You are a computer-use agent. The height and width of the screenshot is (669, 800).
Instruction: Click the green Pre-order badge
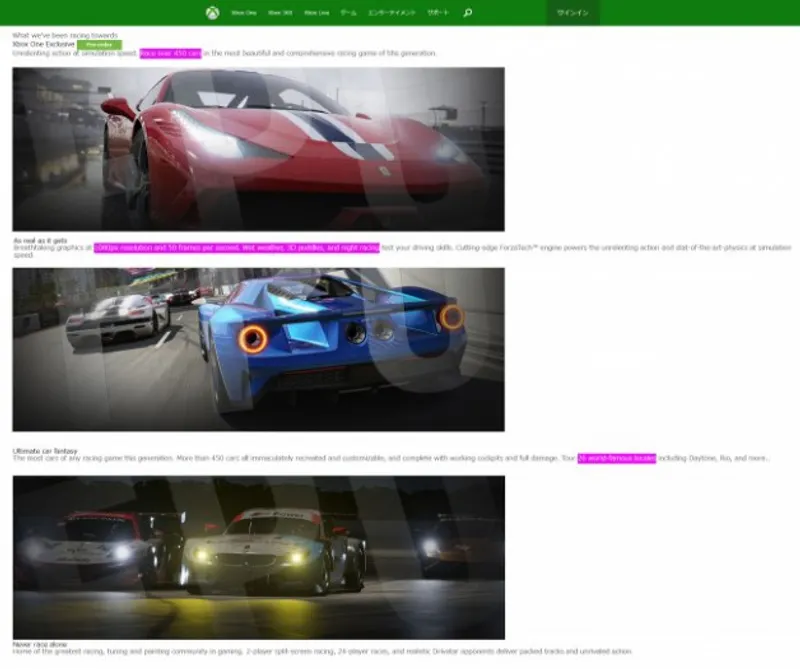coord(98,42)
